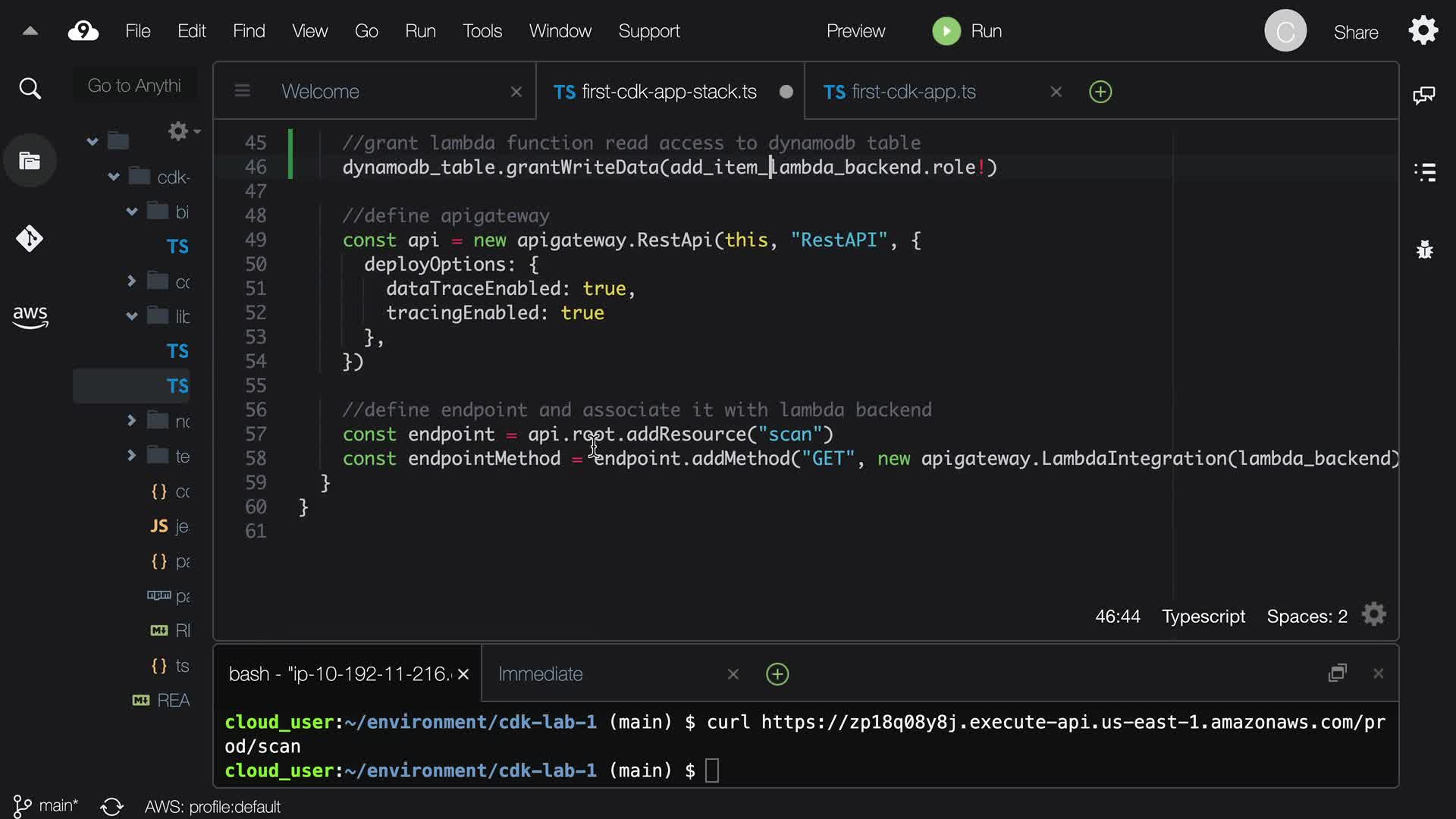
Task: Hide the menu bar with arrow
Action: pyautogui.click(x=30, y=31)
